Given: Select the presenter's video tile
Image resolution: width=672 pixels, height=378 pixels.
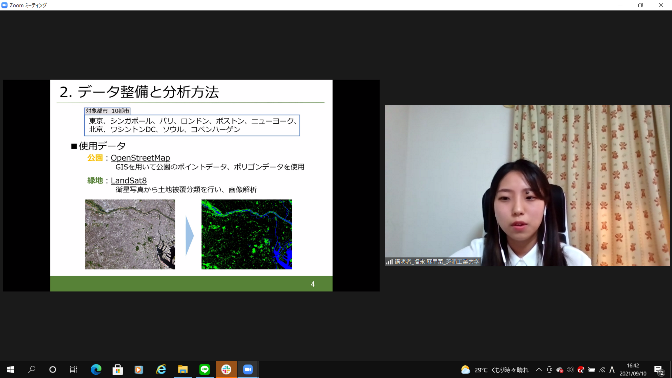Looking at the screenshot, I should click(x=527, y=186).
